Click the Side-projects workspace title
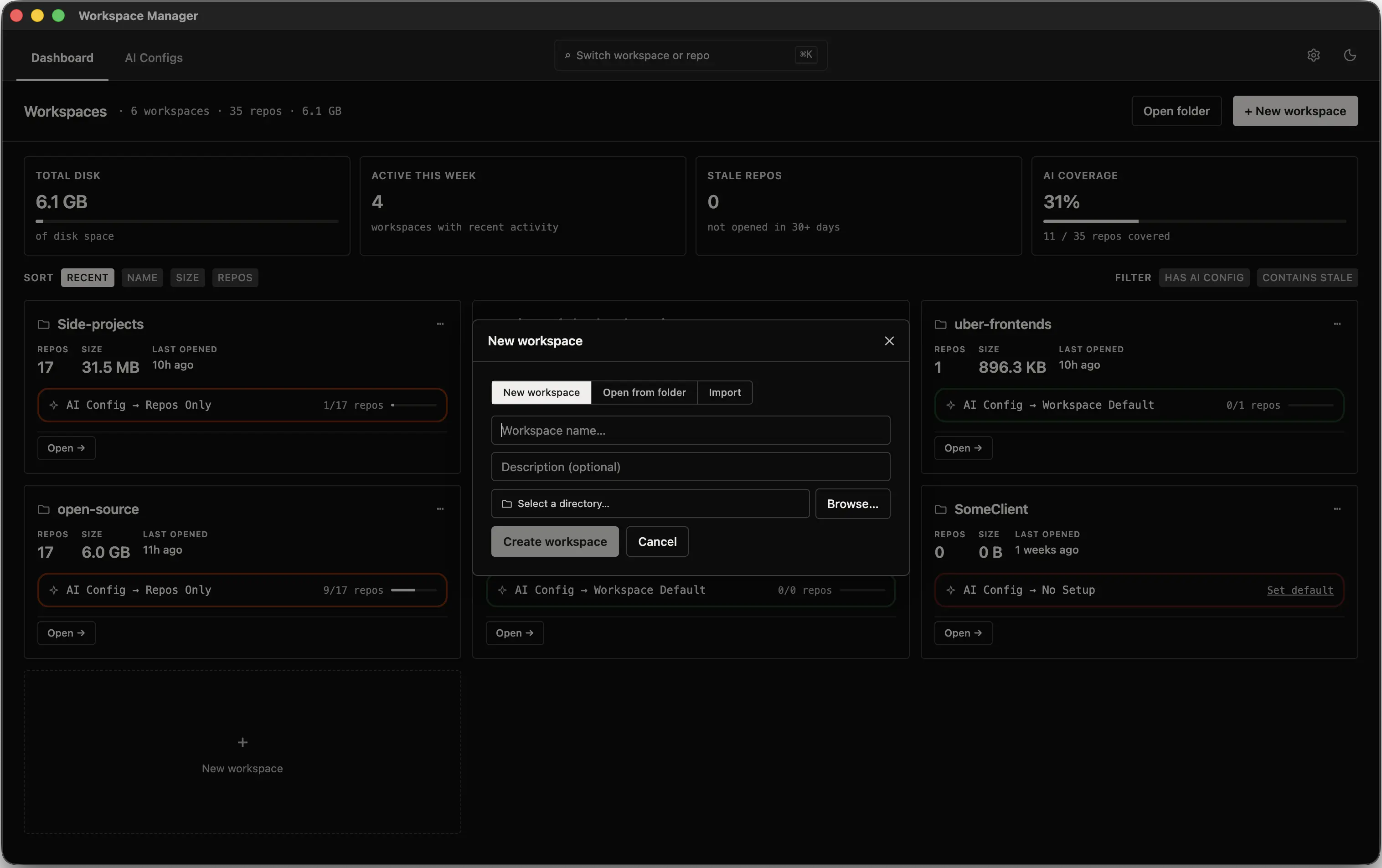 pyautogui.click(x=100, y=324)
